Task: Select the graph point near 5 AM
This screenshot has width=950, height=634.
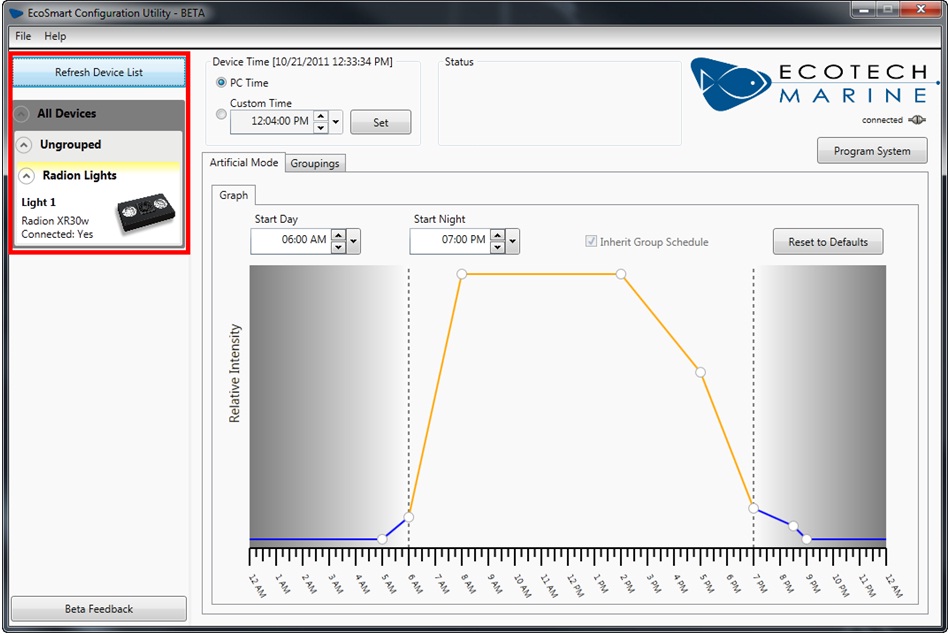Action: pyautogui.click(x=382, y=539)
